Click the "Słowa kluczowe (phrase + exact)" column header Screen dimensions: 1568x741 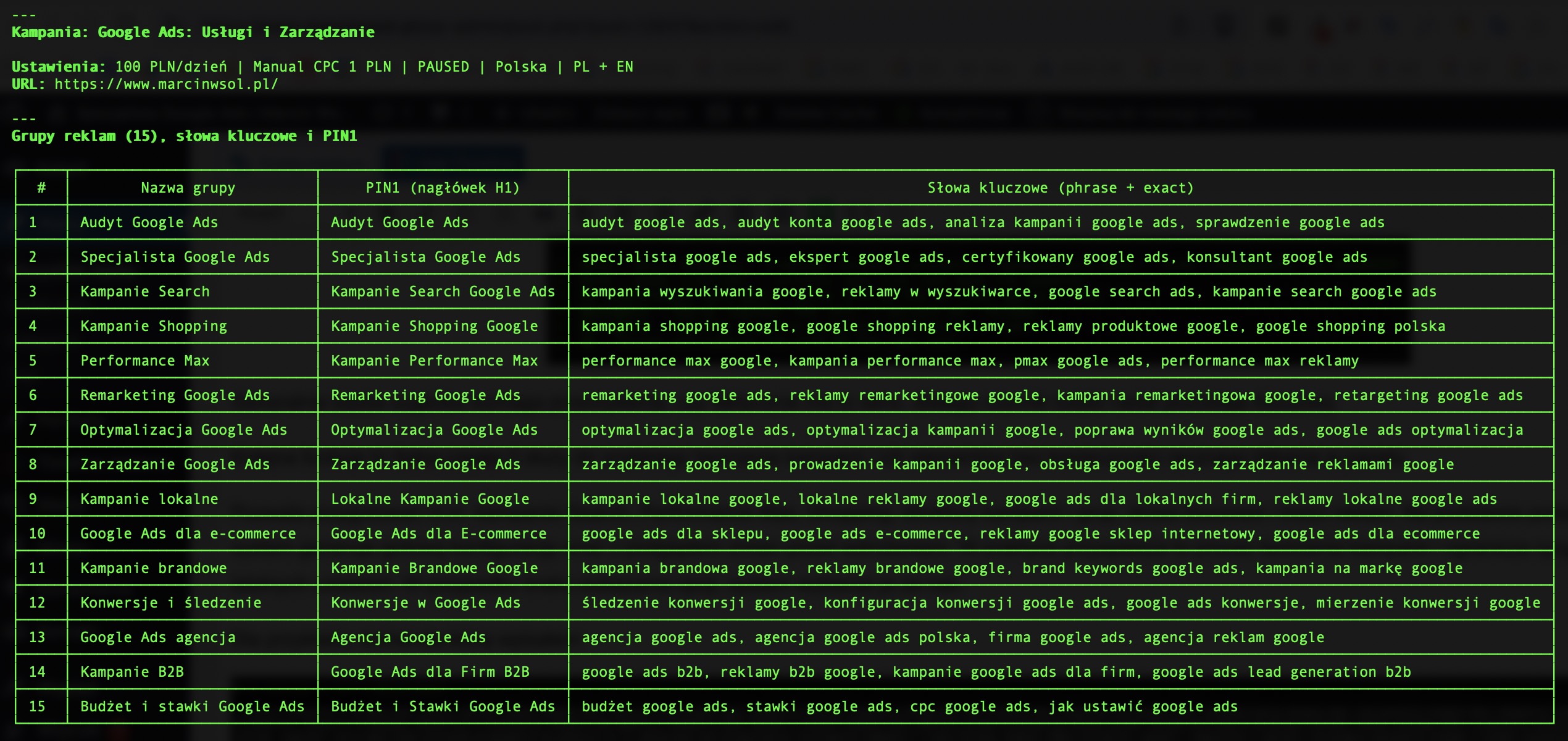pos(1061,188)
